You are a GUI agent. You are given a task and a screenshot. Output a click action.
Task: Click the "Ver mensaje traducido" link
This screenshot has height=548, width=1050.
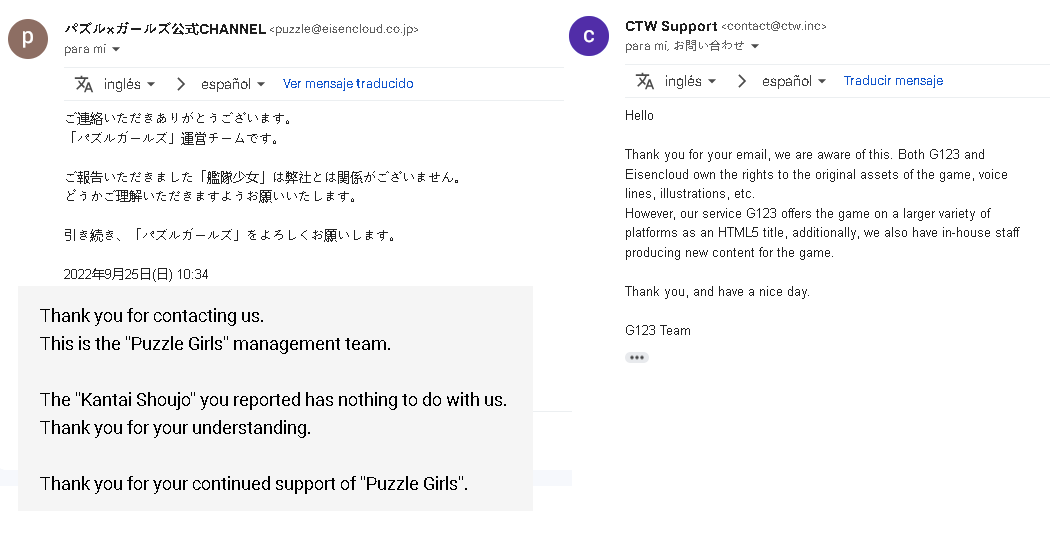coord(348,84)
